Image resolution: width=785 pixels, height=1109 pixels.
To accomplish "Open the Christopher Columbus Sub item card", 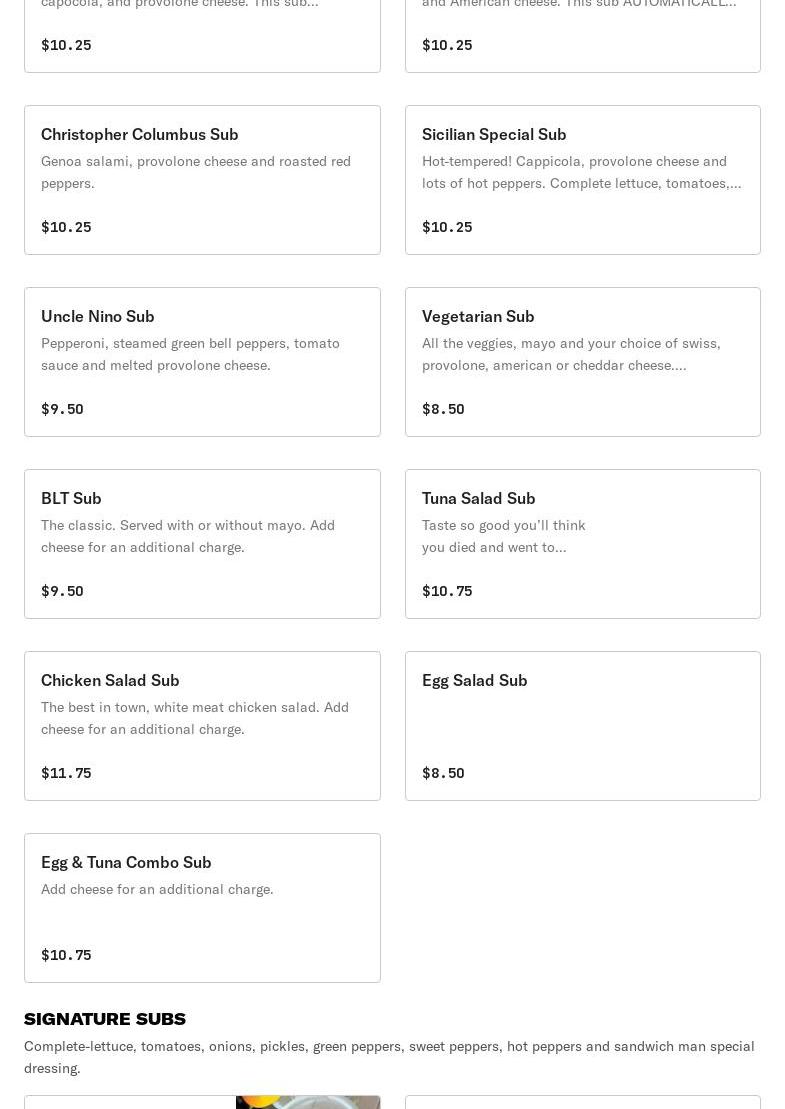I will pos(202,180).
